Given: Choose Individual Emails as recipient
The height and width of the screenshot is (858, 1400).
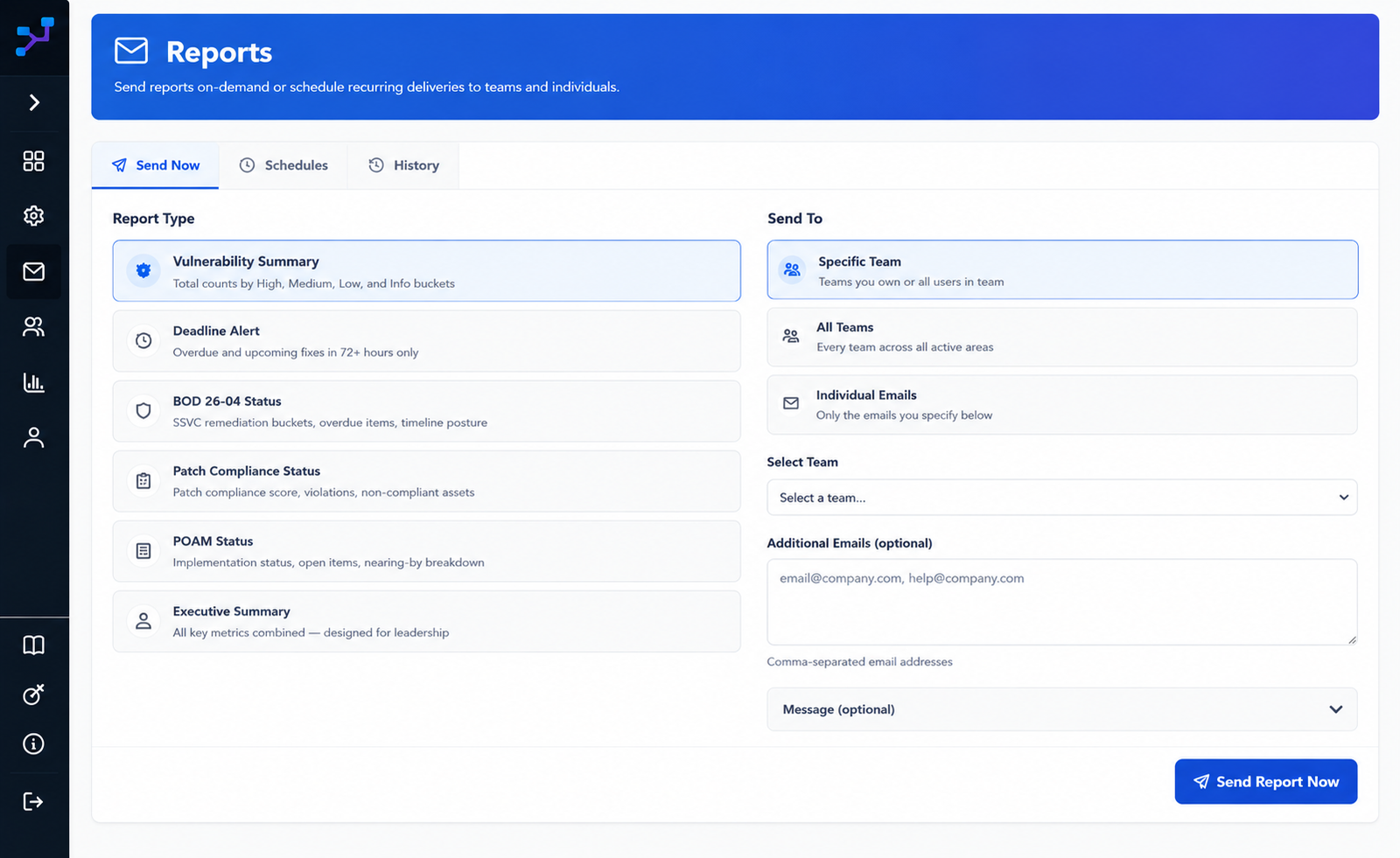Looking at the screenshot, I should (x=1062, y=405).
